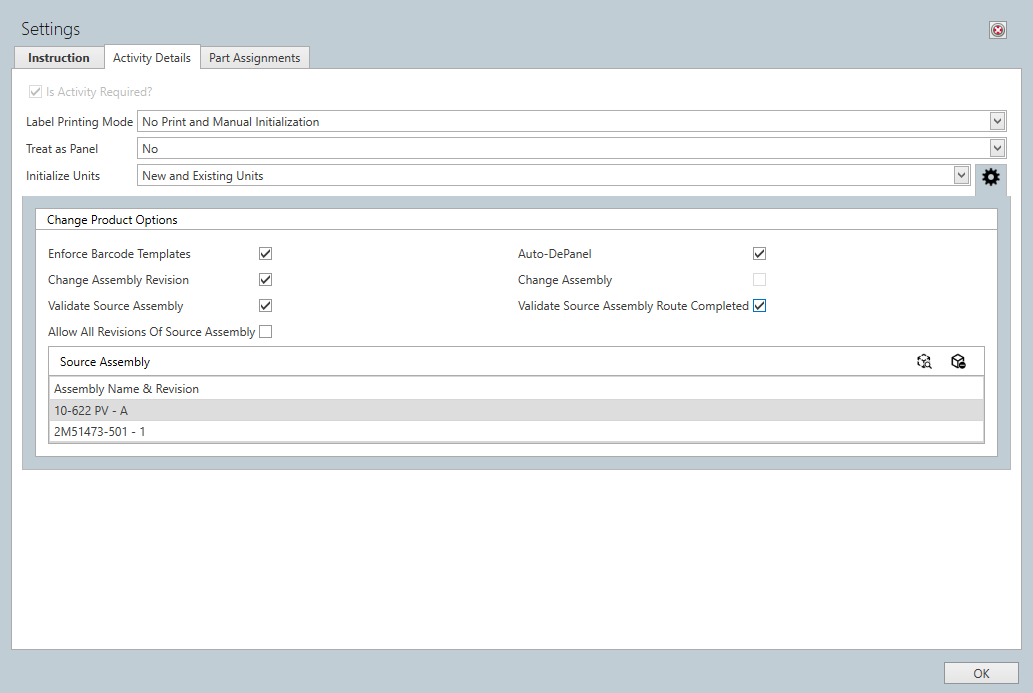Disable Change Assembly Revision
Image resolution: width=1033 pixels, height=693 pixels.
coord(265,279)
